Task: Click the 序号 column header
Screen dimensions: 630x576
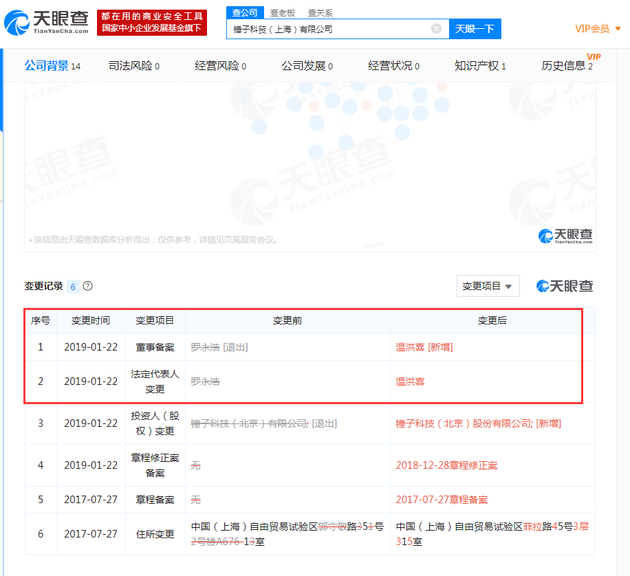Action: (x=40, y=321)
